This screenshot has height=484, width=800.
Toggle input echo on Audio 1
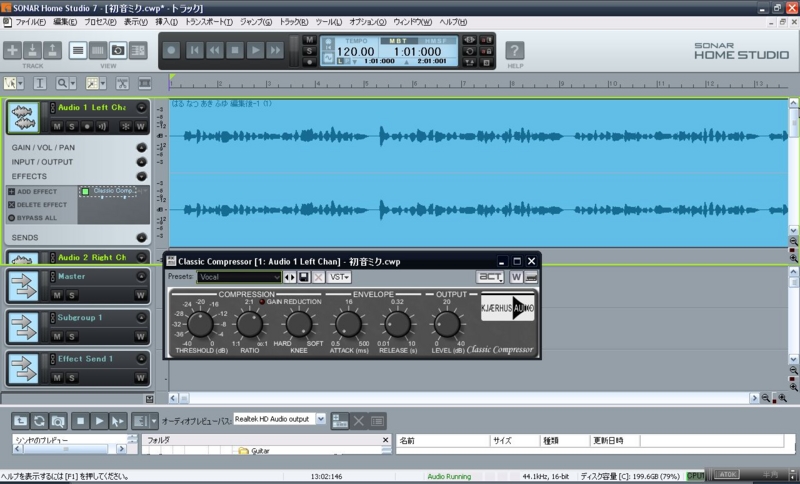click(x=102, y=126)
